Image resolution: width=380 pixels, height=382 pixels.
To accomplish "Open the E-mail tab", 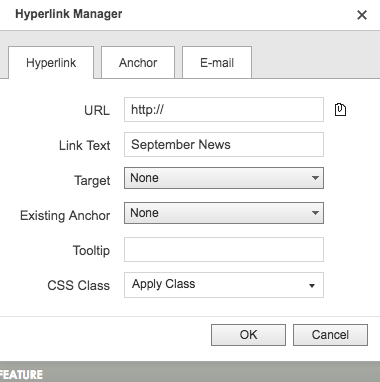I will click(x=217, y=63).
